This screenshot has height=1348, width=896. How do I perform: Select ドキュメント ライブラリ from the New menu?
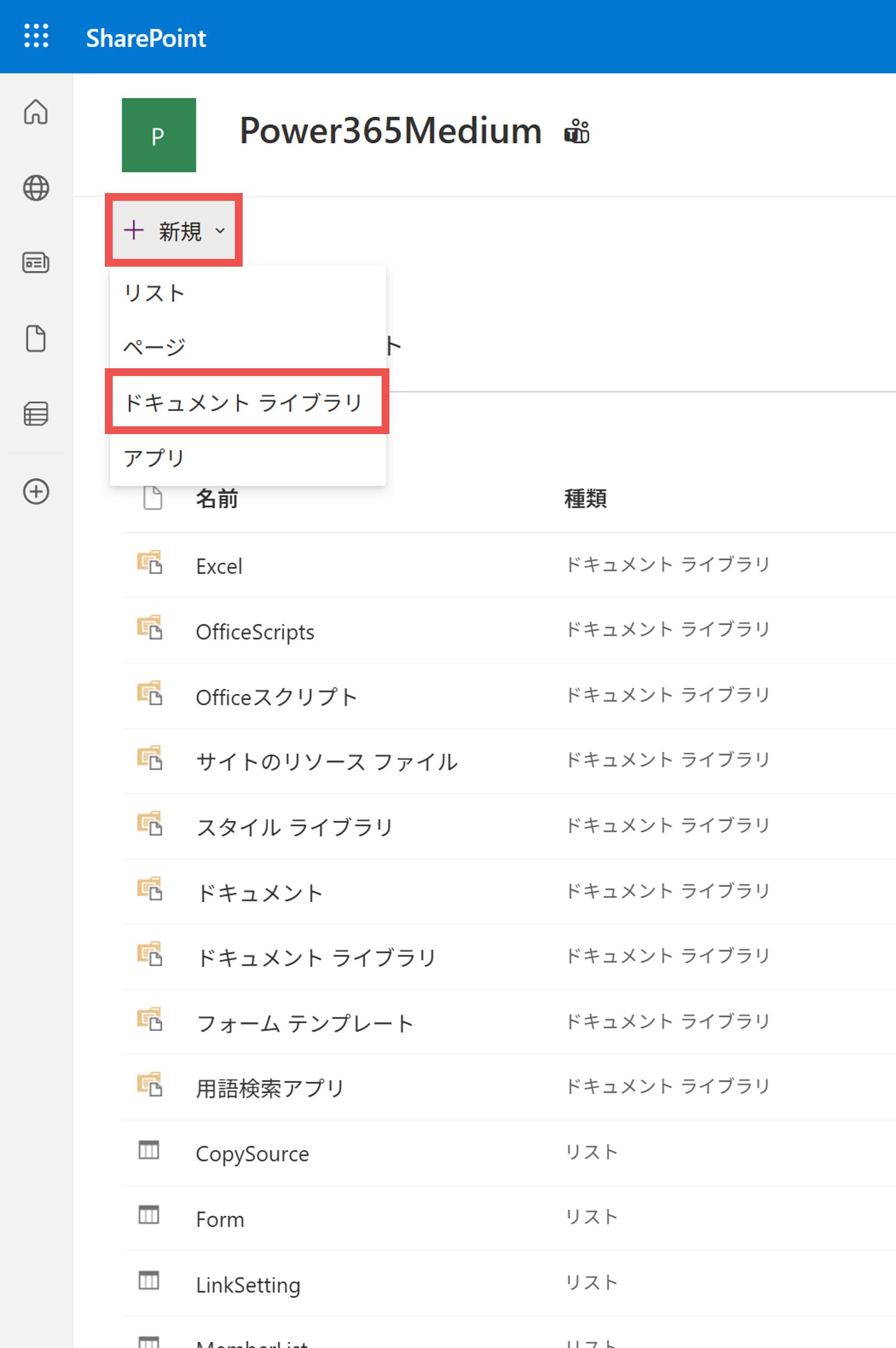pyautogui.click(x=243, y=402)
